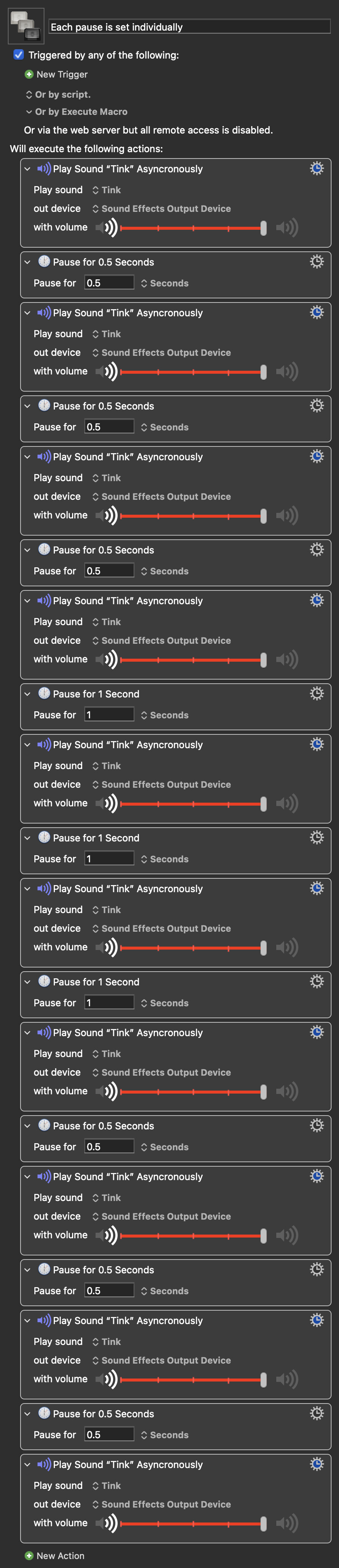Open gear menu of last Play Sound action
This screenshot has width=339, height=1568.
pyautogui.click(x=317, y=1464)
